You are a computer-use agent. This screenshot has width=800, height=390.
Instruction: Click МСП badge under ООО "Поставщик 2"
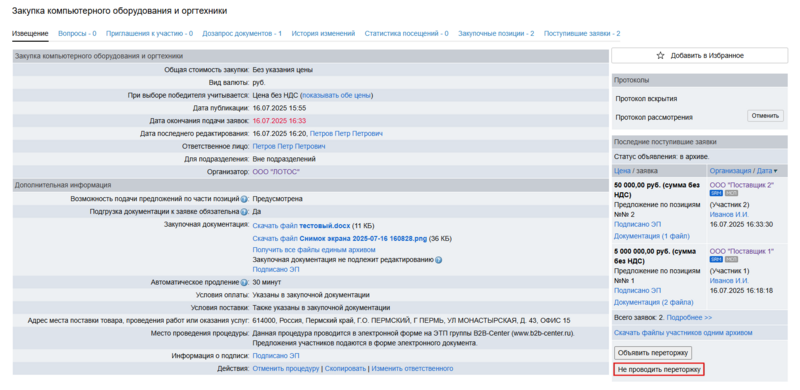(731, 193)
